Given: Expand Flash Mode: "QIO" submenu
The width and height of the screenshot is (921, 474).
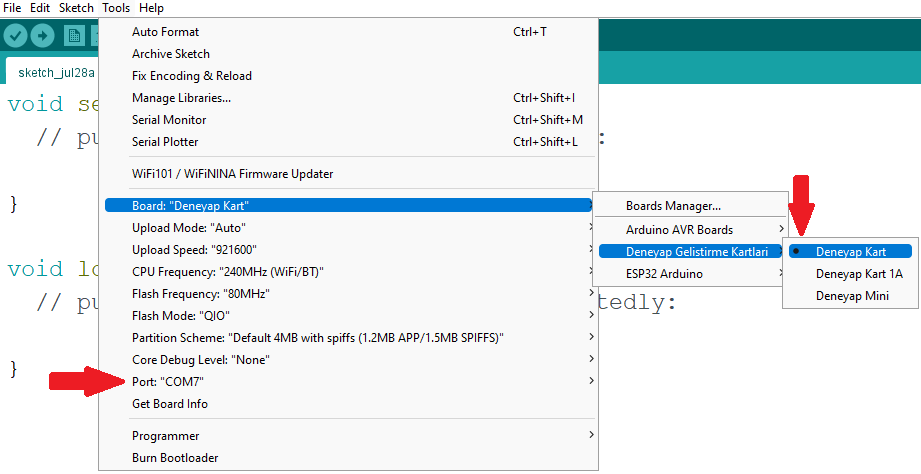Looking at the screenshot, I should pos(349,315).
